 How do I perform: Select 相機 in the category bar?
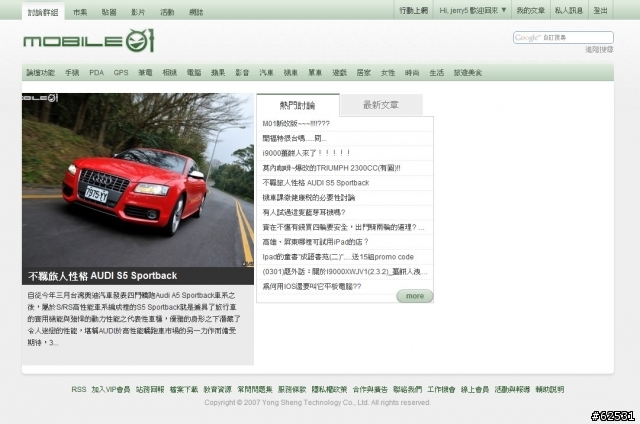click(169, 73)
